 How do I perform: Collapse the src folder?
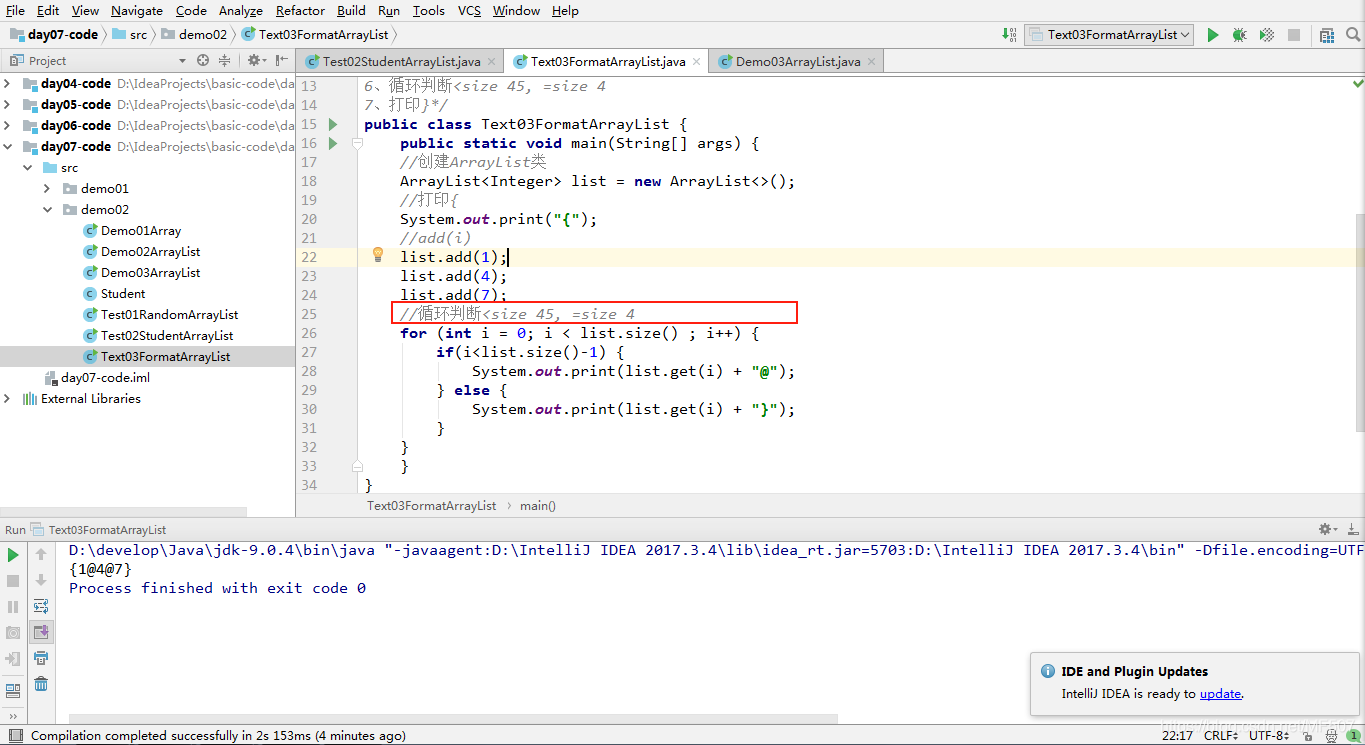click(x=27, y=167)
